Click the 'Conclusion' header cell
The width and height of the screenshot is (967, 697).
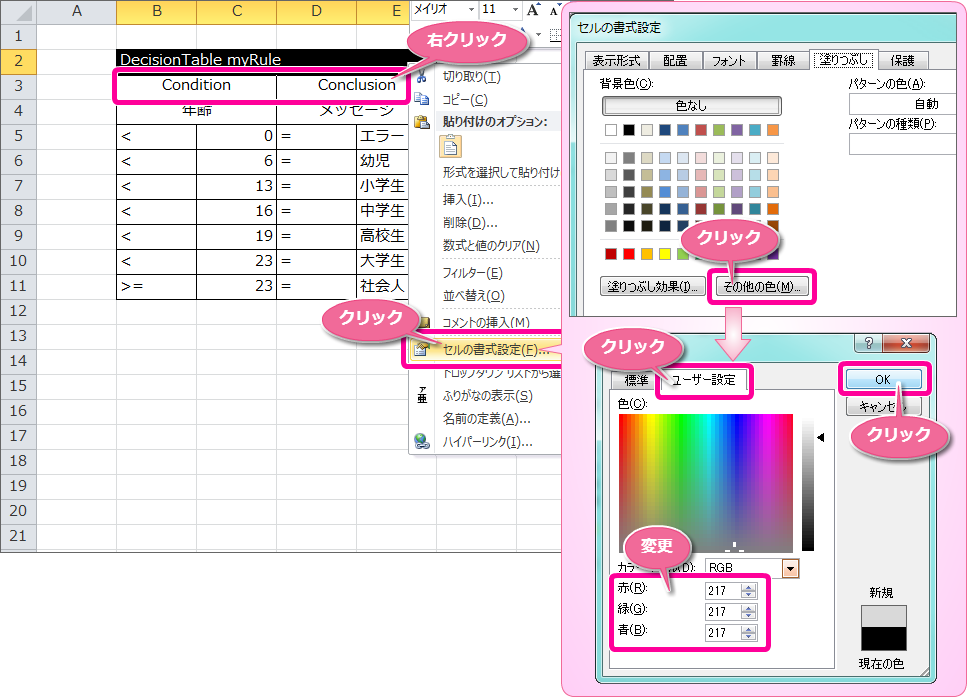click(x=343, y=85)
